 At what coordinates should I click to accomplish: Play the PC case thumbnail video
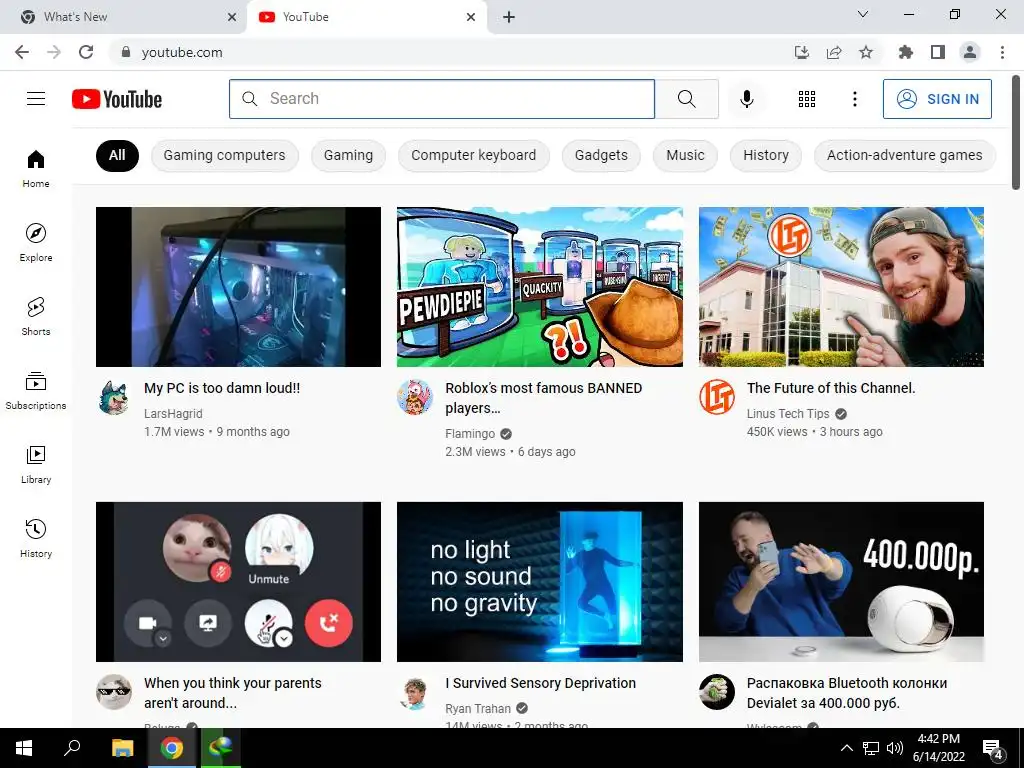[238, 287]
